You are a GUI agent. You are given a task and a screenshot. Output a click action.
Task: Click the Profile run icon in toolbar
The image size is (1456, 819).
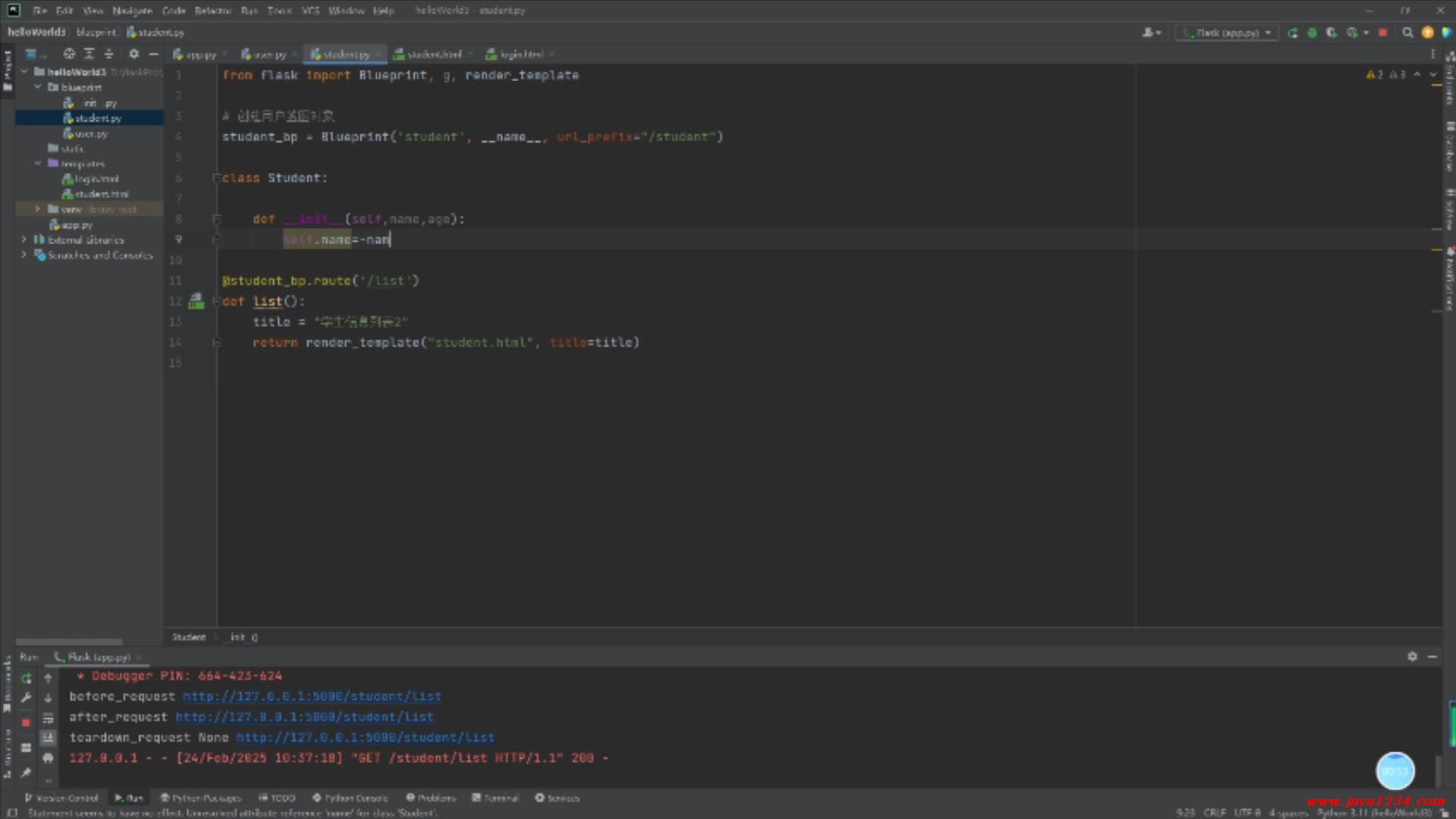[1351, 33]
